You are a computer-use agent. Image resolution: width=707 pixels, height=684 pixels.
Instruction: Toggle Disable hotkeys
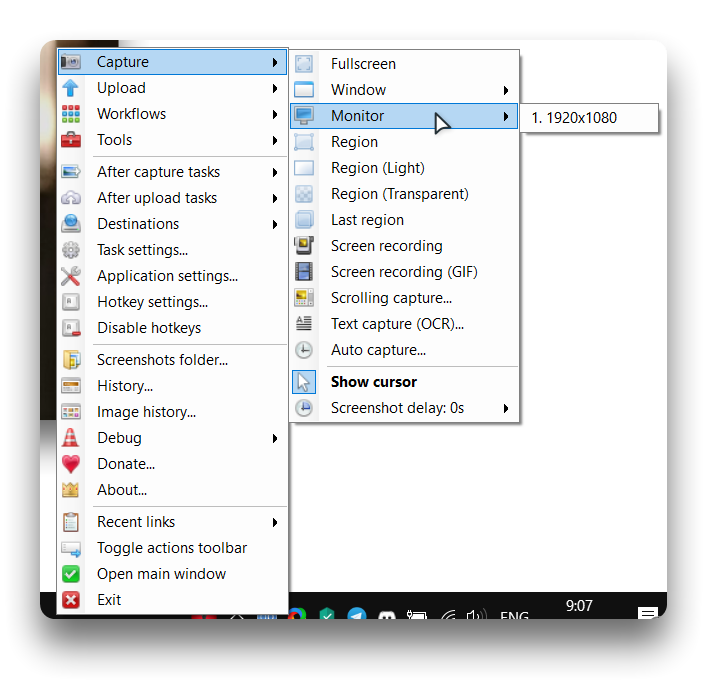[173, 328]
